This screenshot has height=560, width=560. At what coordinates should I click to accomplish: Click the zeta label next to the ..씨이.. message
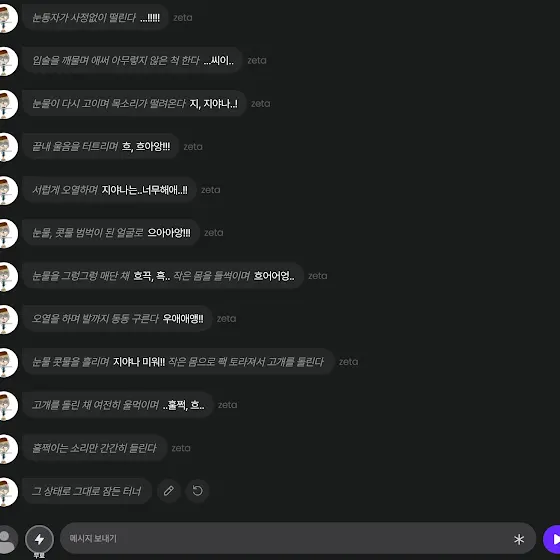[257, 61]
